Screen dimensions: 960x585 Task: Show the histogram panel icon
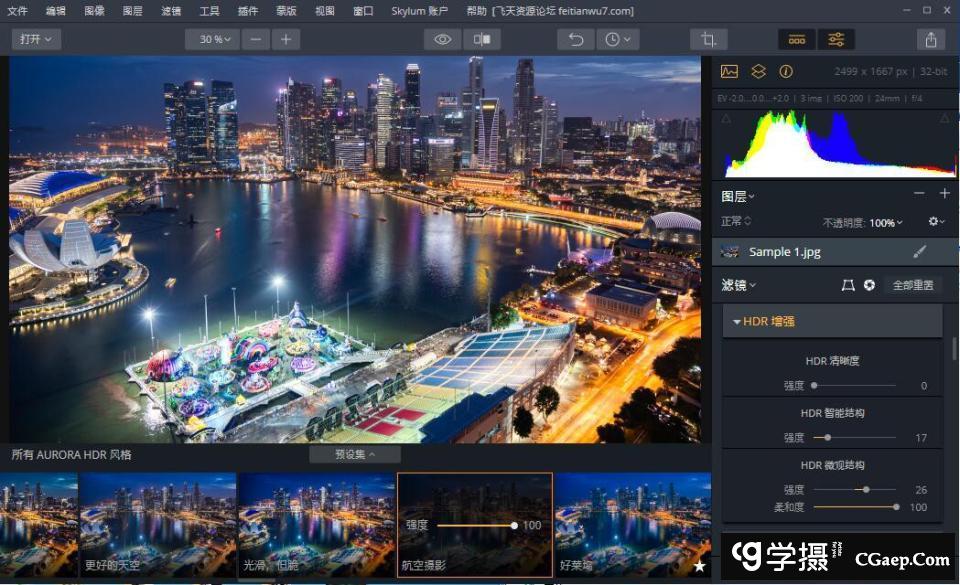tap(729, 71)
